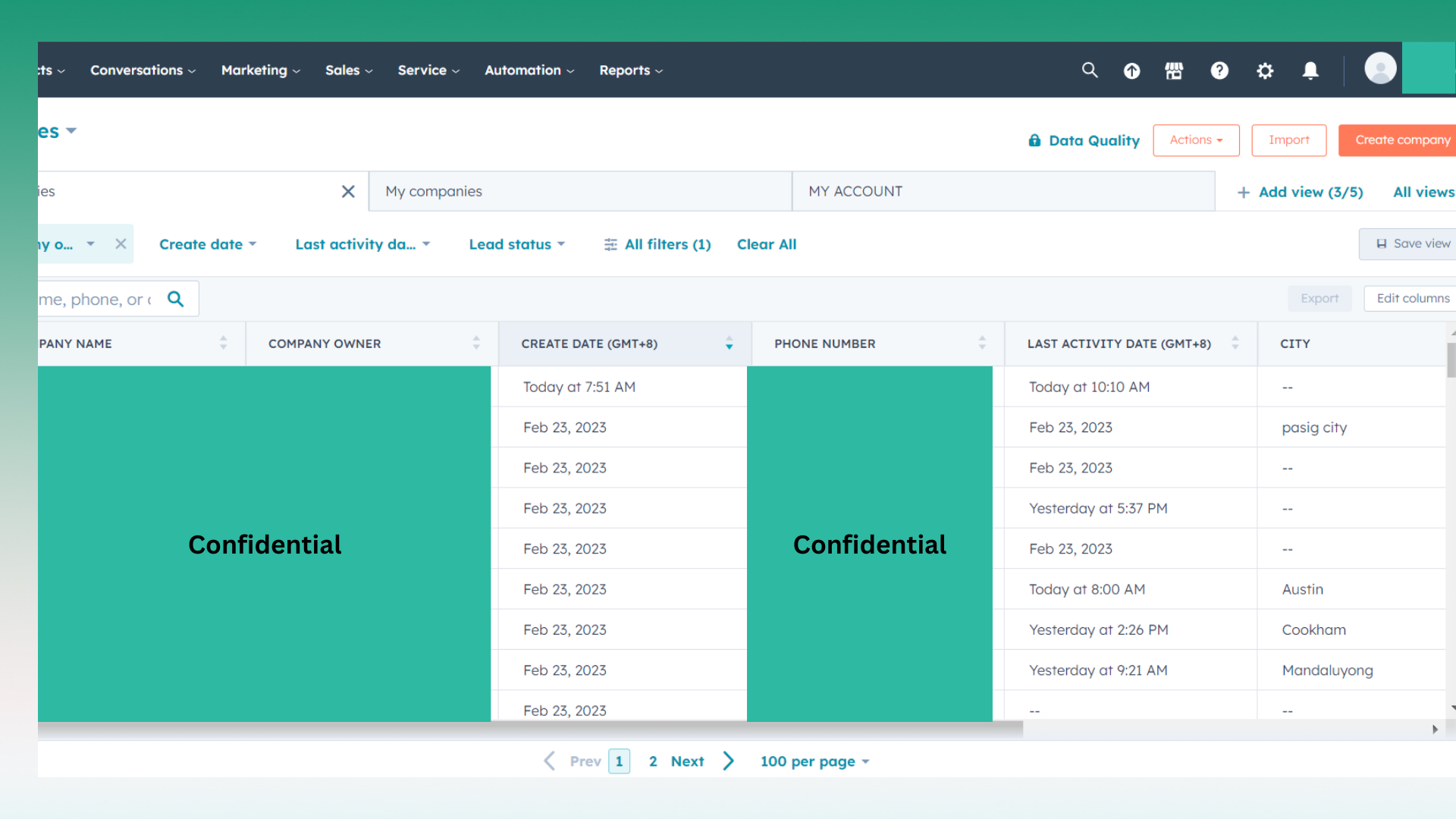Click the Clear All filters link
Viewport: 1456px width, 819px height.
(766, 244)
